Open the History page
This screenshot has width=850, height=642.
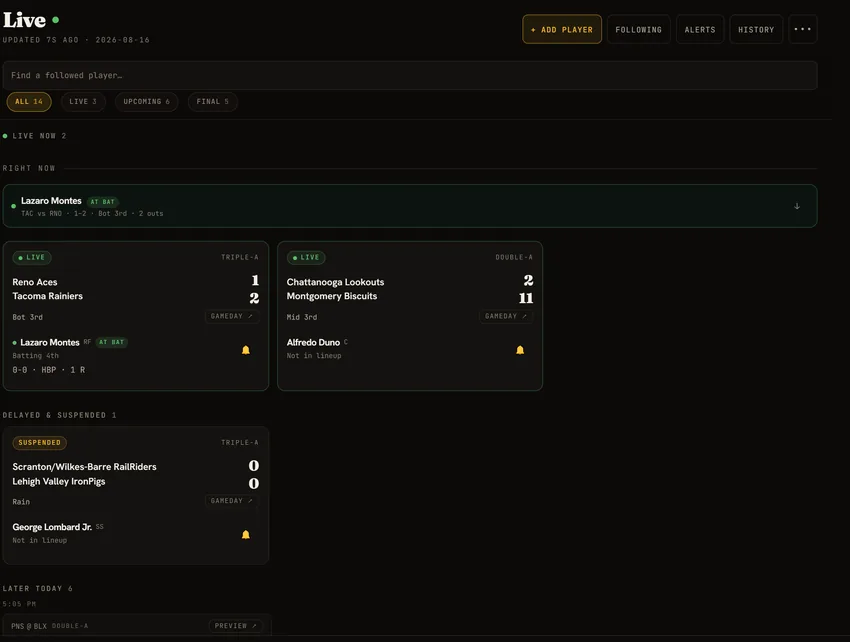tap(756, 29)
